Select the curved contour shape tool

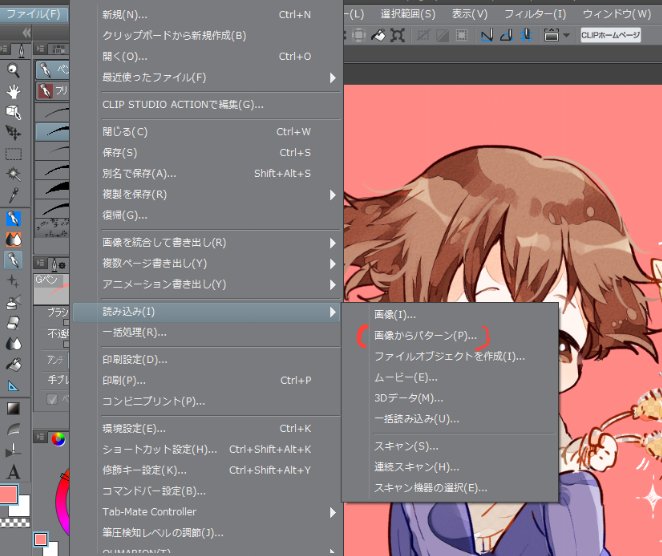click(14, 429)
